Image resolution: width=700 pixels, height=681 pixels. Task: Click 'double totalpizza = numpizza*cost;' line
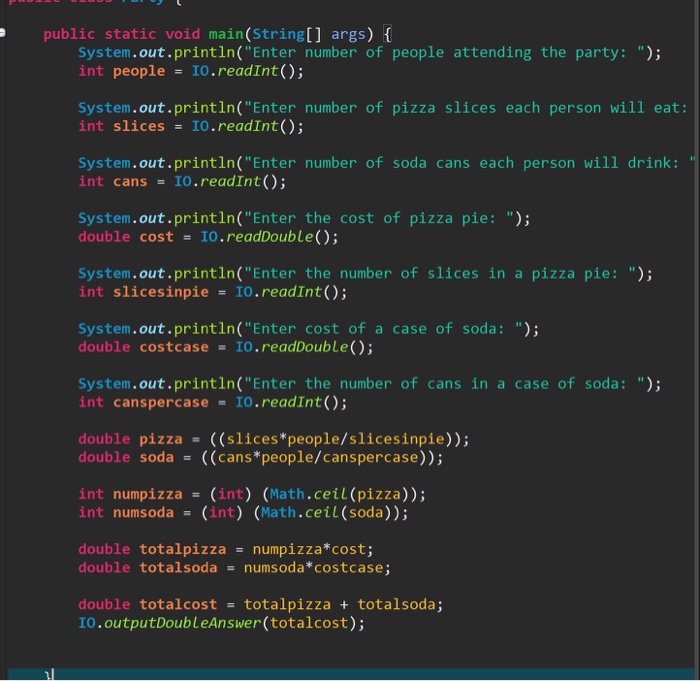[x=225, y=549]
